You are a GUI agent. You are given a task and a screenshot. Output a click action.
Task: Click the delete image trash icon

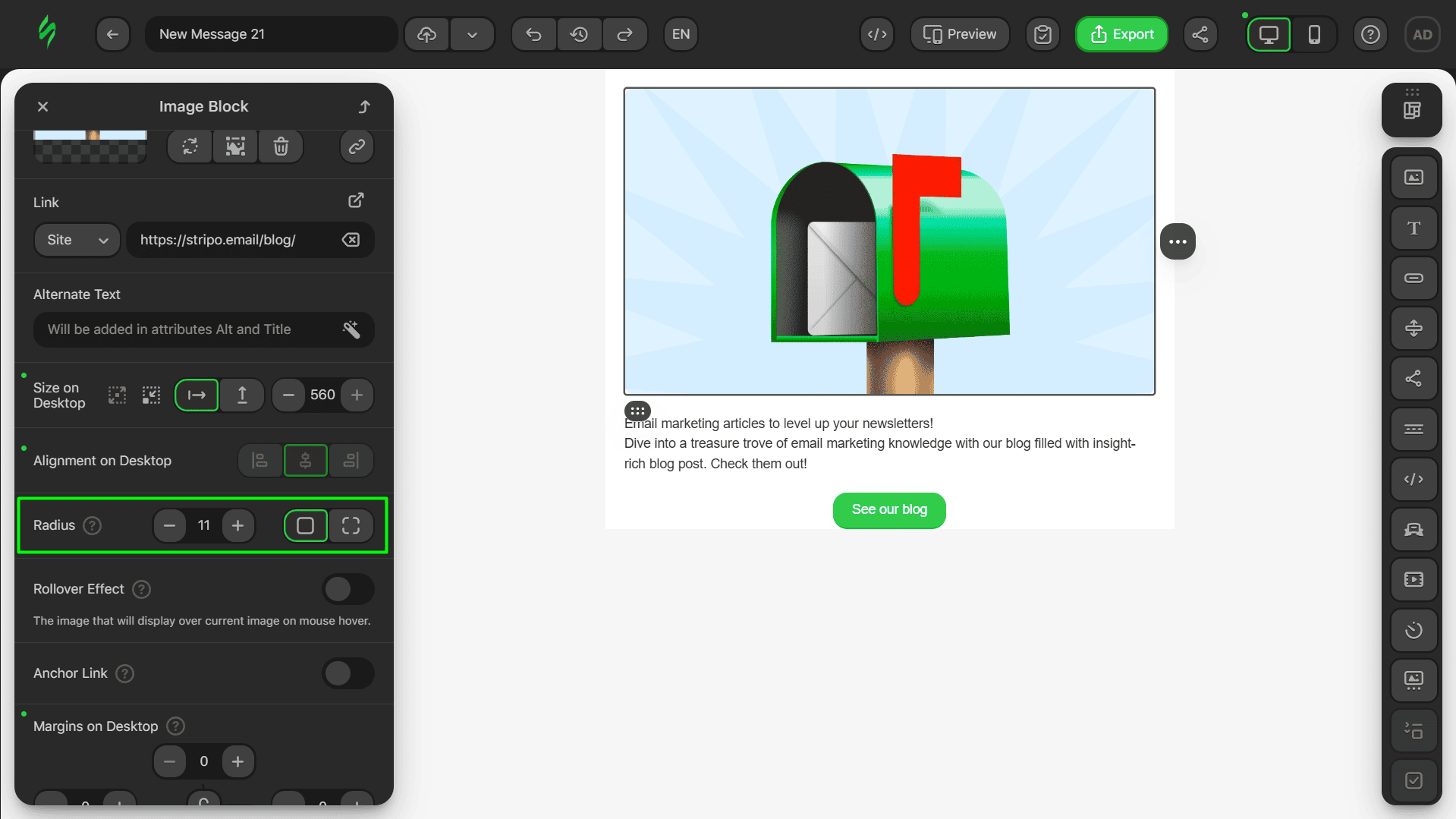[x=281, y=146]
